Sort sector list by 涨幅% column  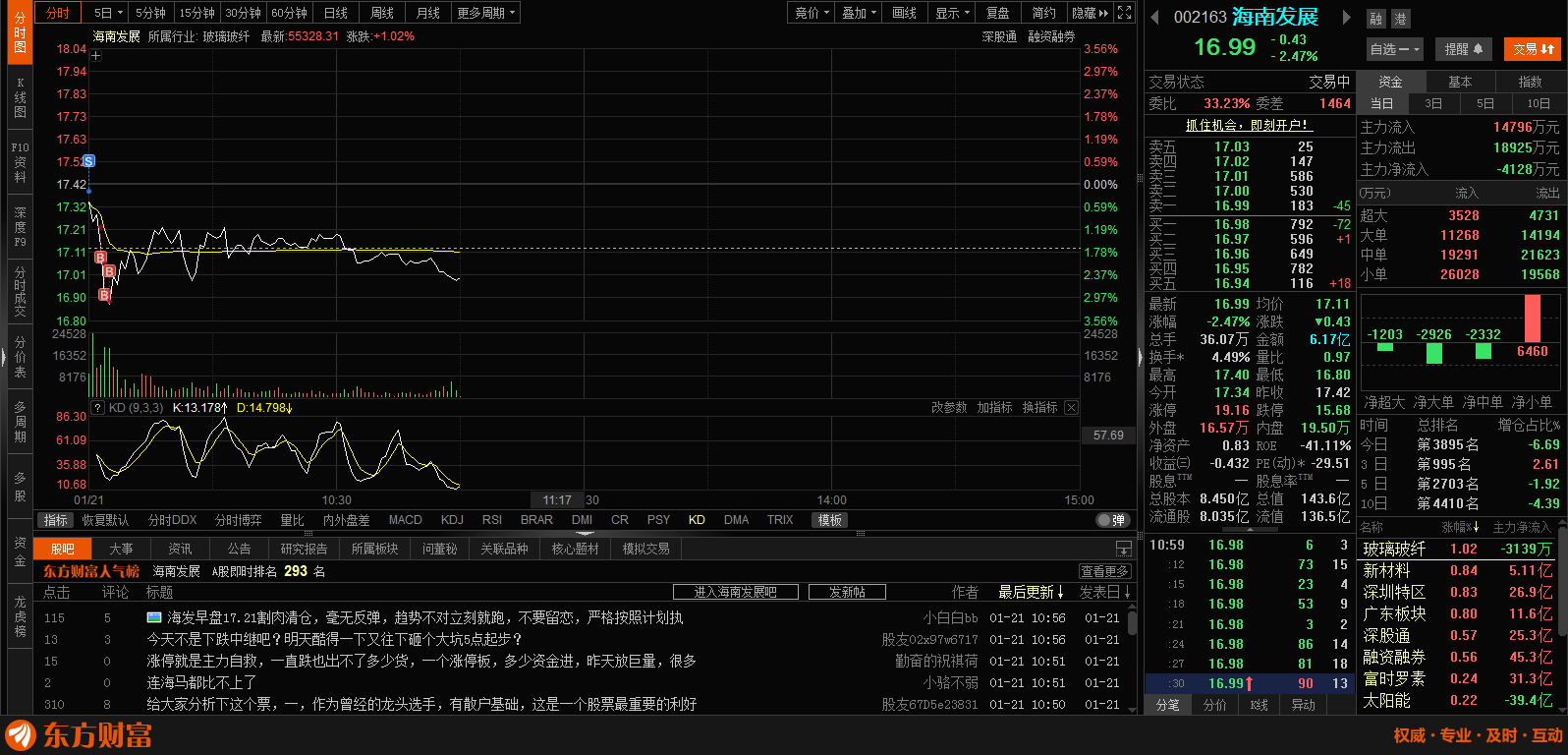pyautogui.click(x=1461, y=528)
